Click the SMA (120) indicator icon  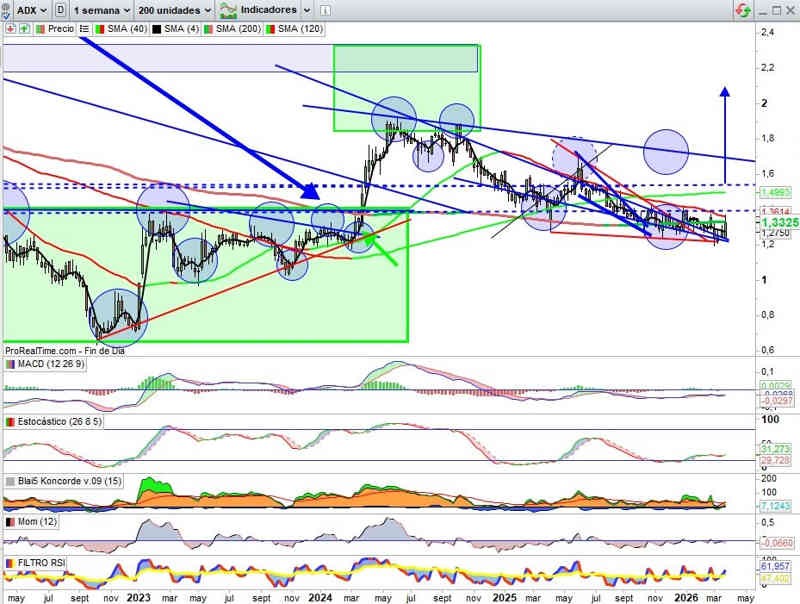(x=270, y=29)
